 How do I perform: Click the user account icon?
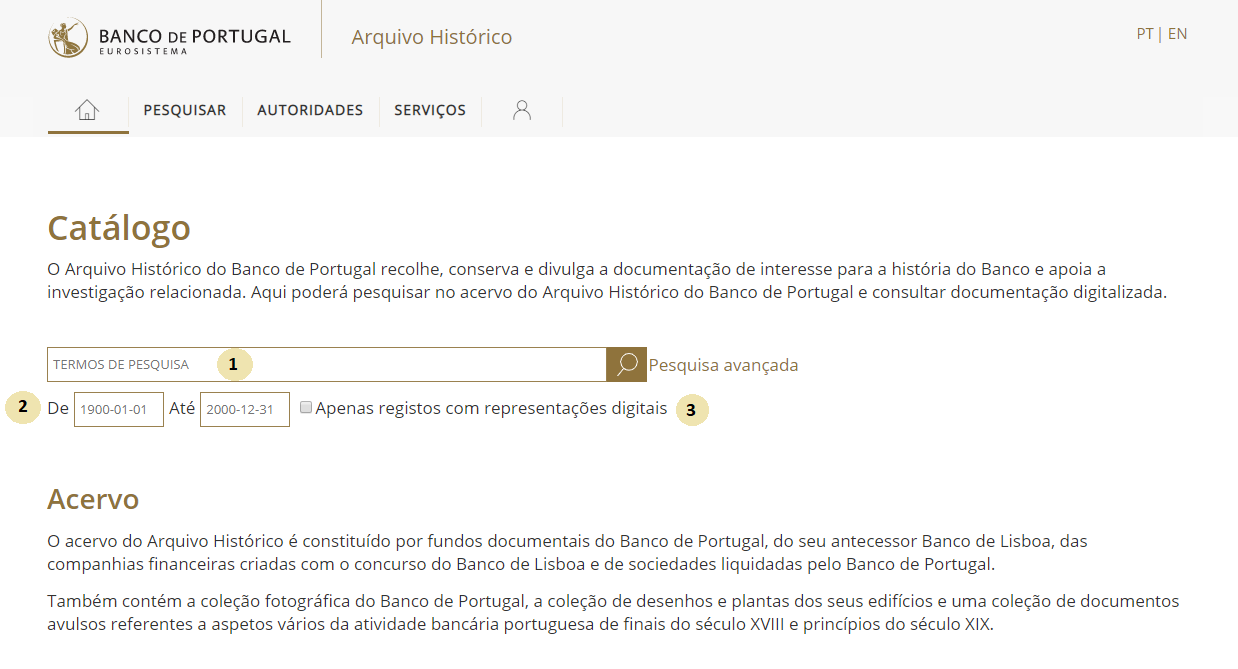coord(522,110)
